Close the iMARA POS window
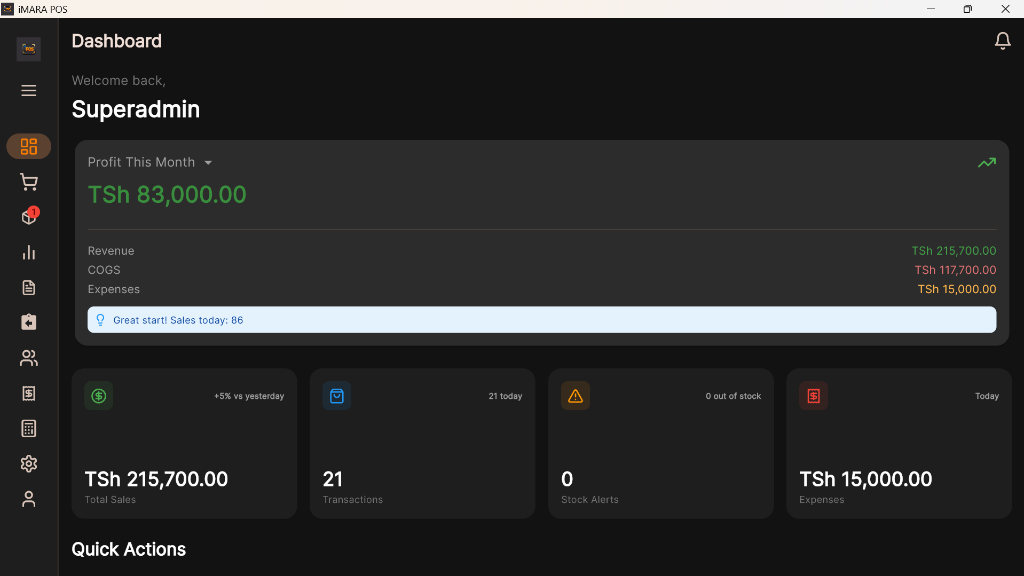 [x=1005, y=8]
